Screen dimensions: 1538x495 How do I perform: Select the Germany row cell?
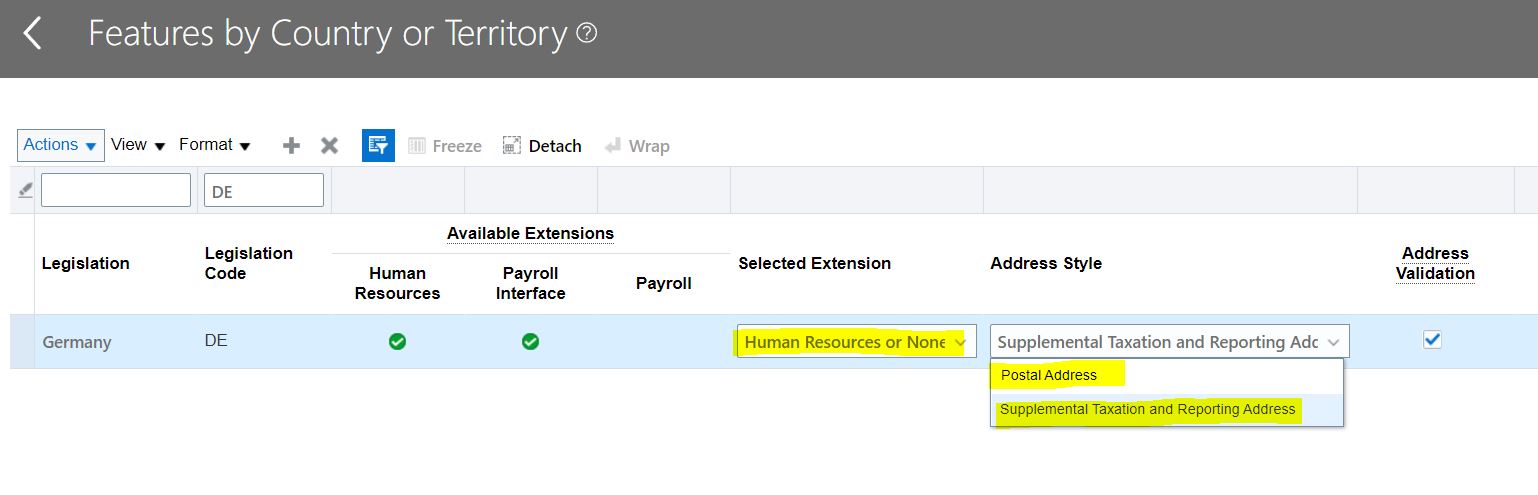[77, 342]
